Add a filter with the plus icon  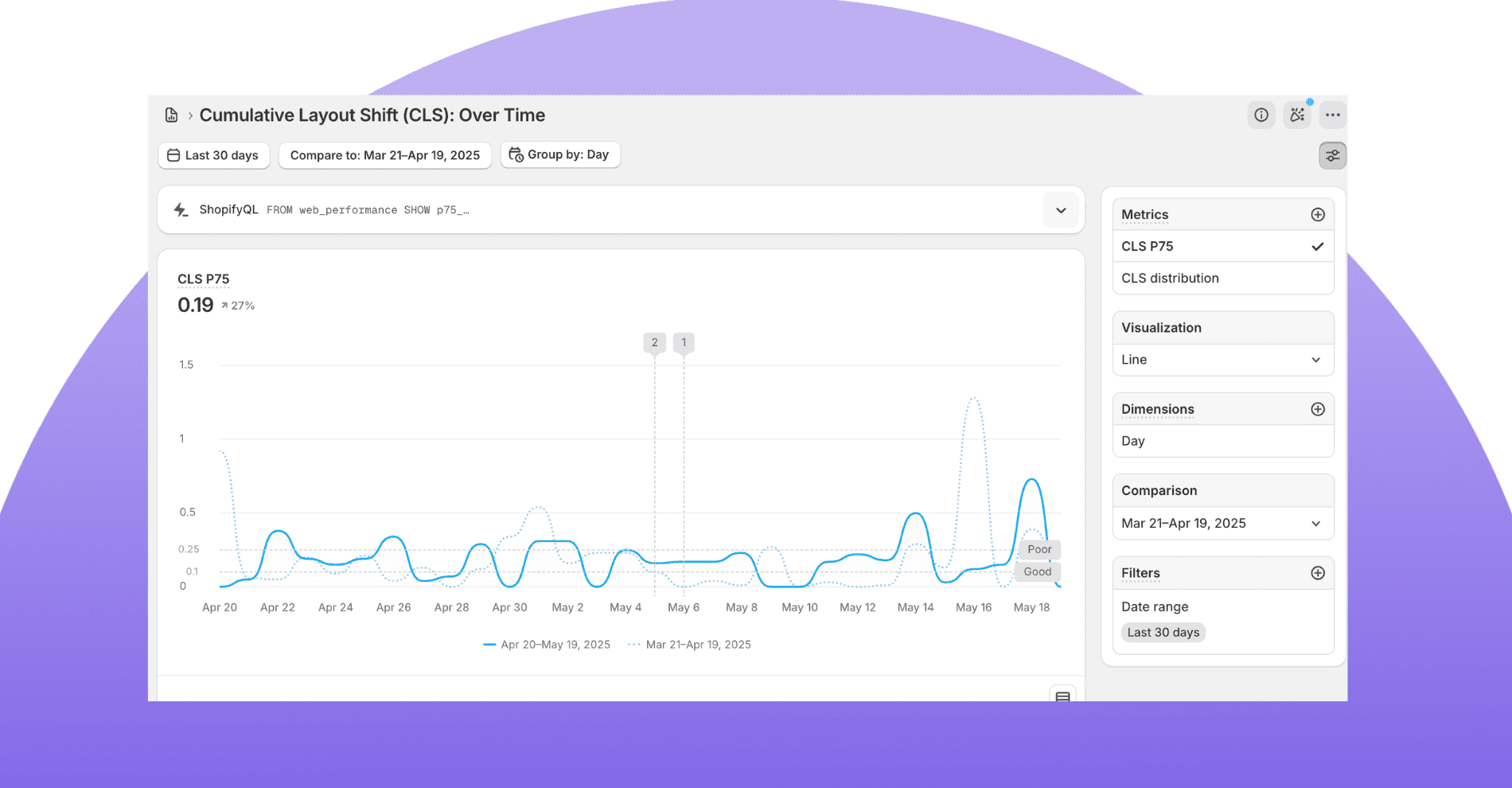(1318, 573)
